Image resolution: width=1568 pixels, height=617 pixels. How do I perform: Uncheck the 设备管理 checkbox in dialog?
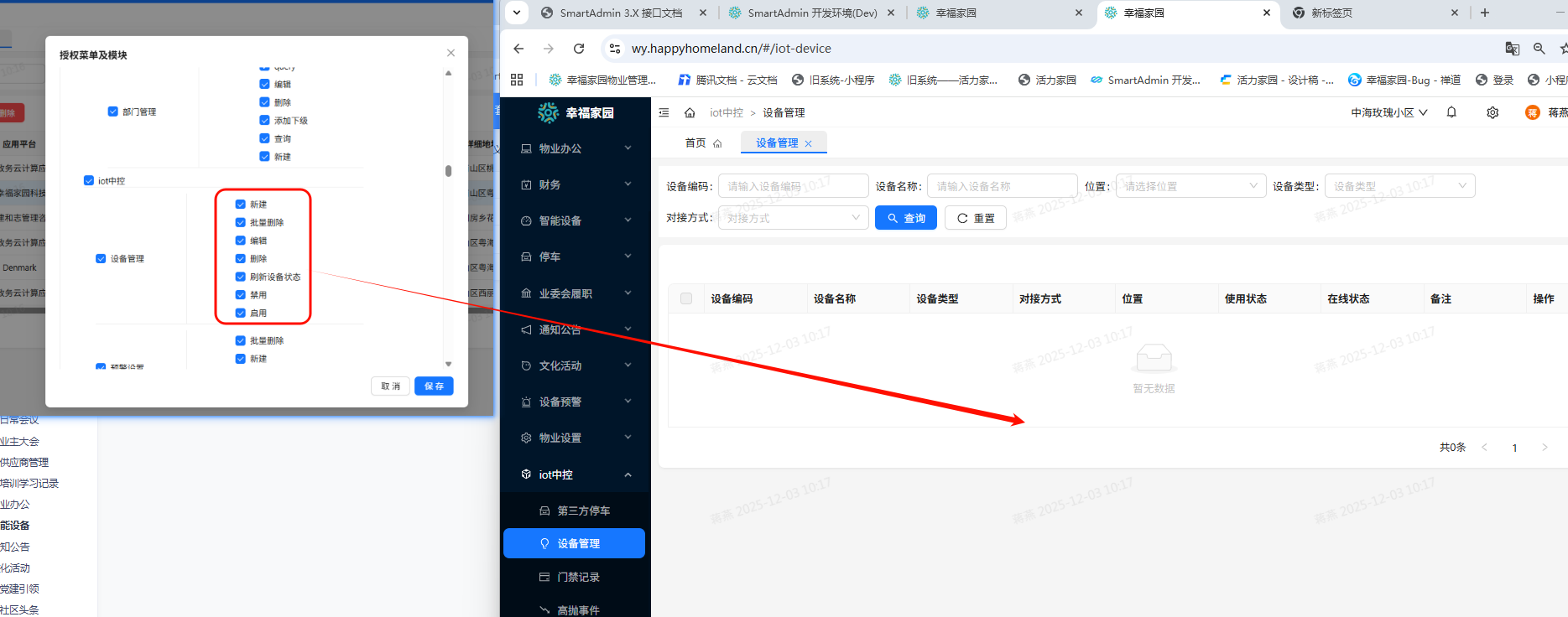point(101,258)
